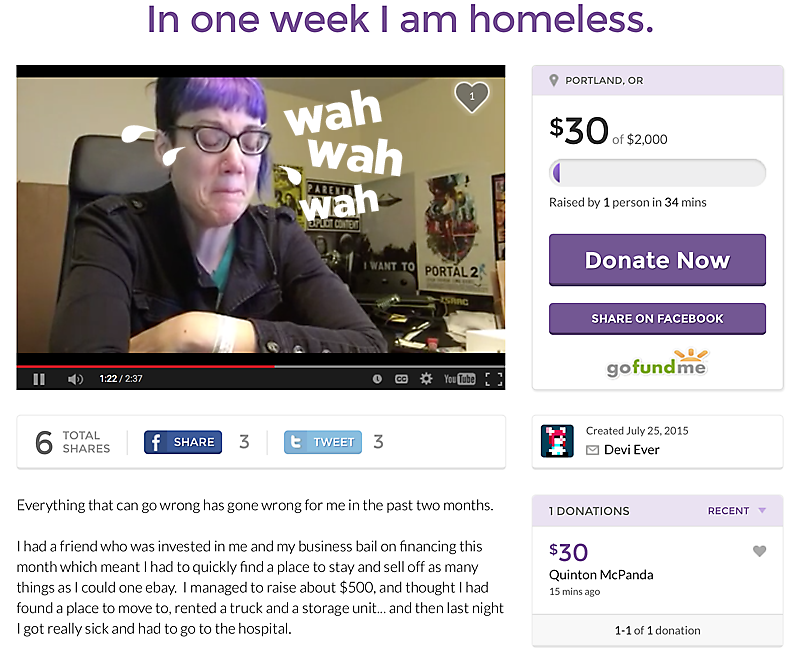Mute the video volume speaker icon
The width and height of the screenshot is (800, 655).
(x=75, y=379)
